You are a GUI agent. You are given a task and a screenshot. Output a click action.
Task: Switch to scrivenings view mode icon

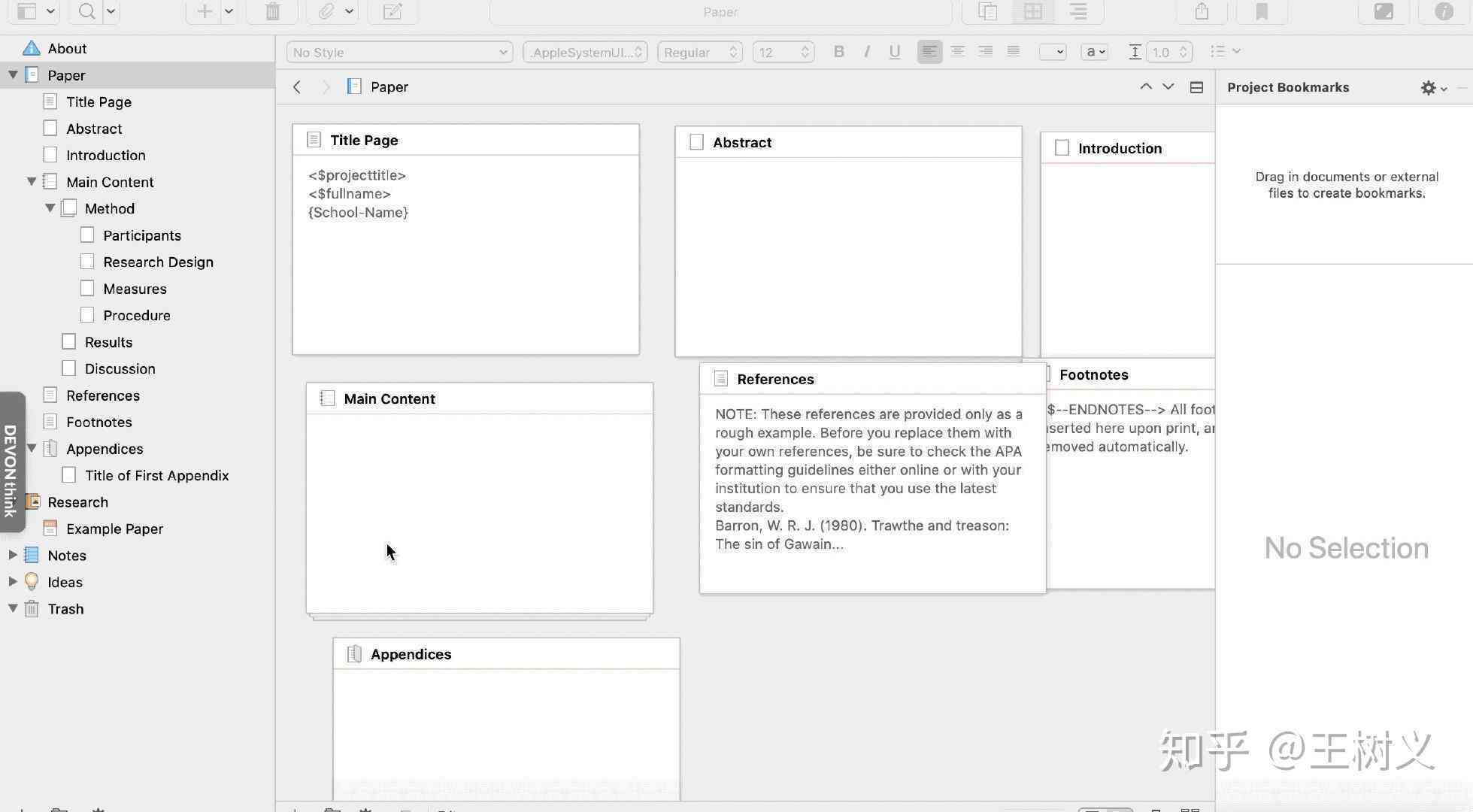(x=987, y=11)
